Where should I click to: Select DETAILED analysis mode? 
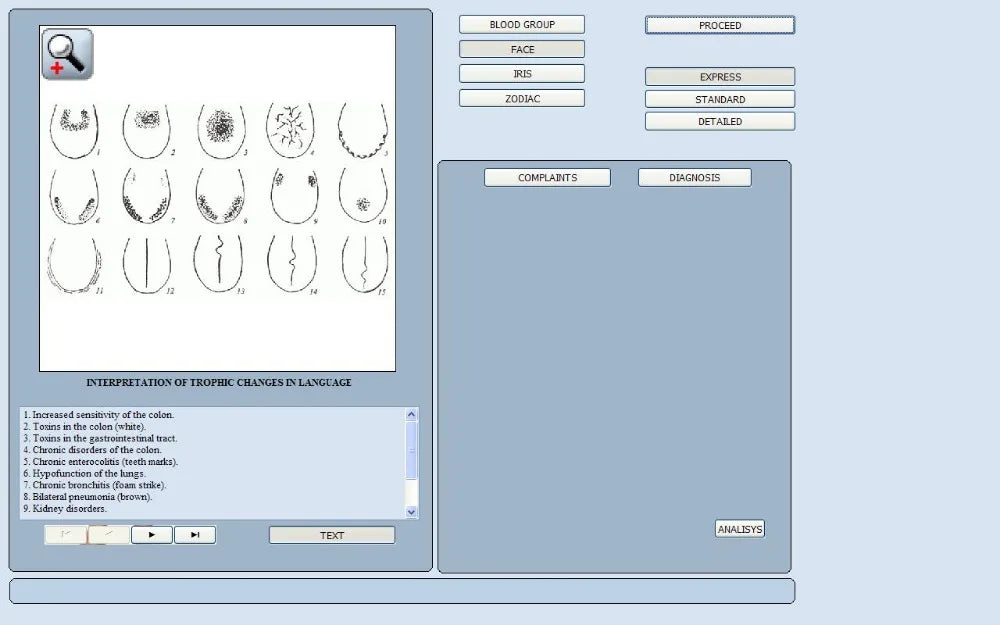pos(720,122)
